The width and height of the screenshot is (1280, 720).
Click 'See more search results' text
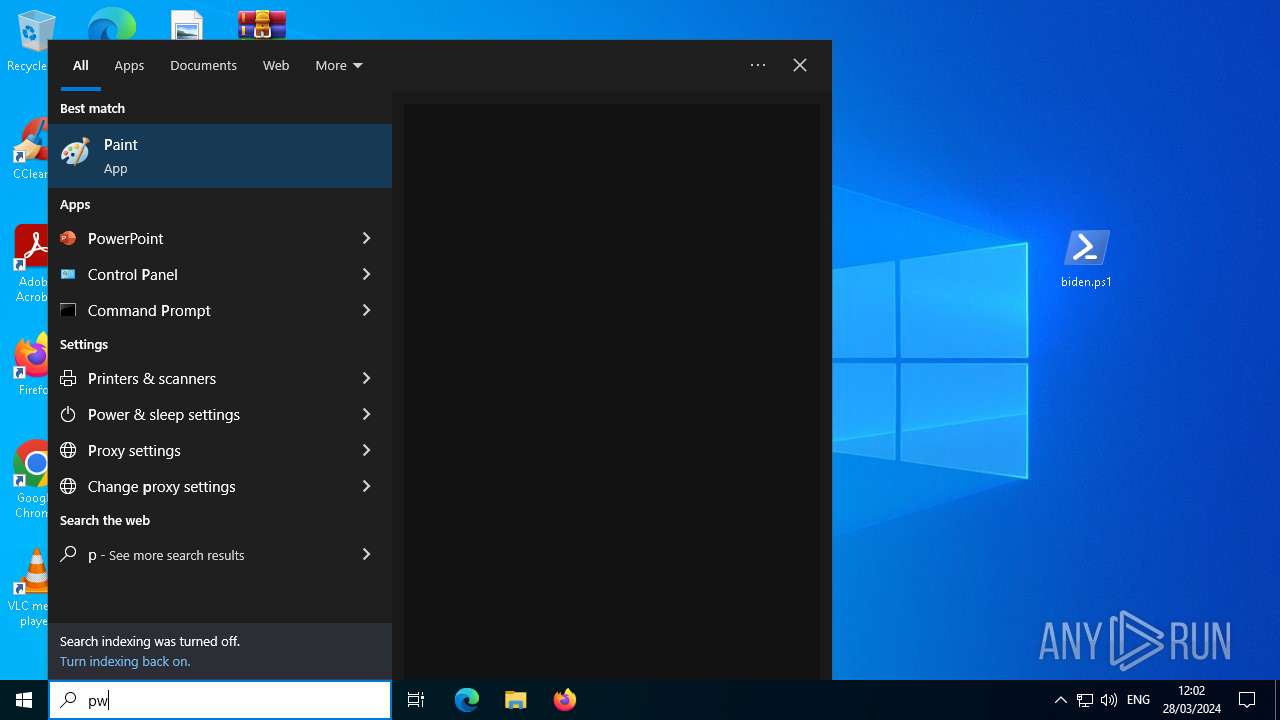(176, 555)
